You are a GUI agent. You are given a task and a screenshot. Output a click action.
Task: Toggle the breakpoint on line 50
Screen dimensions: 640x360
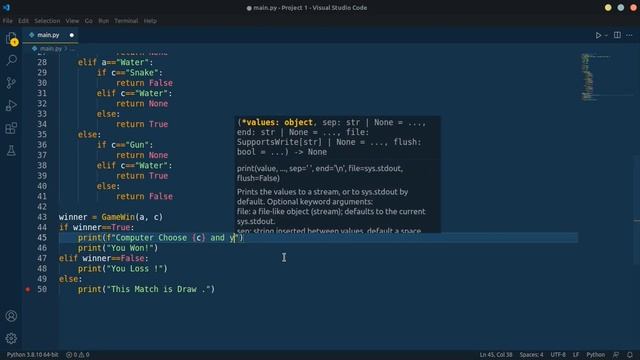tap(28, 289)
